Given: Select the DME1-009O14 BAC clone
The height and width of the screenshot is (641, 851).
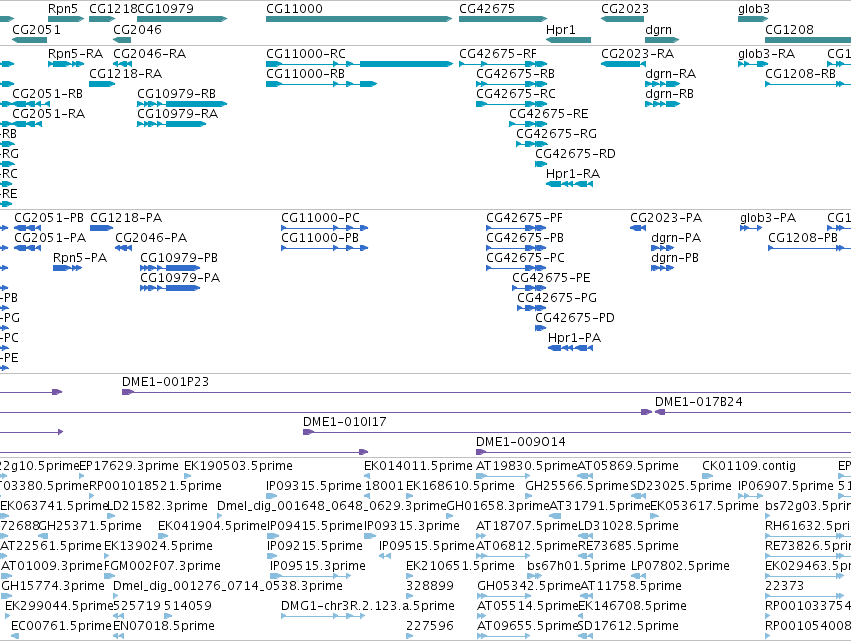Looking at the screenshot, I should click(663, 452).
